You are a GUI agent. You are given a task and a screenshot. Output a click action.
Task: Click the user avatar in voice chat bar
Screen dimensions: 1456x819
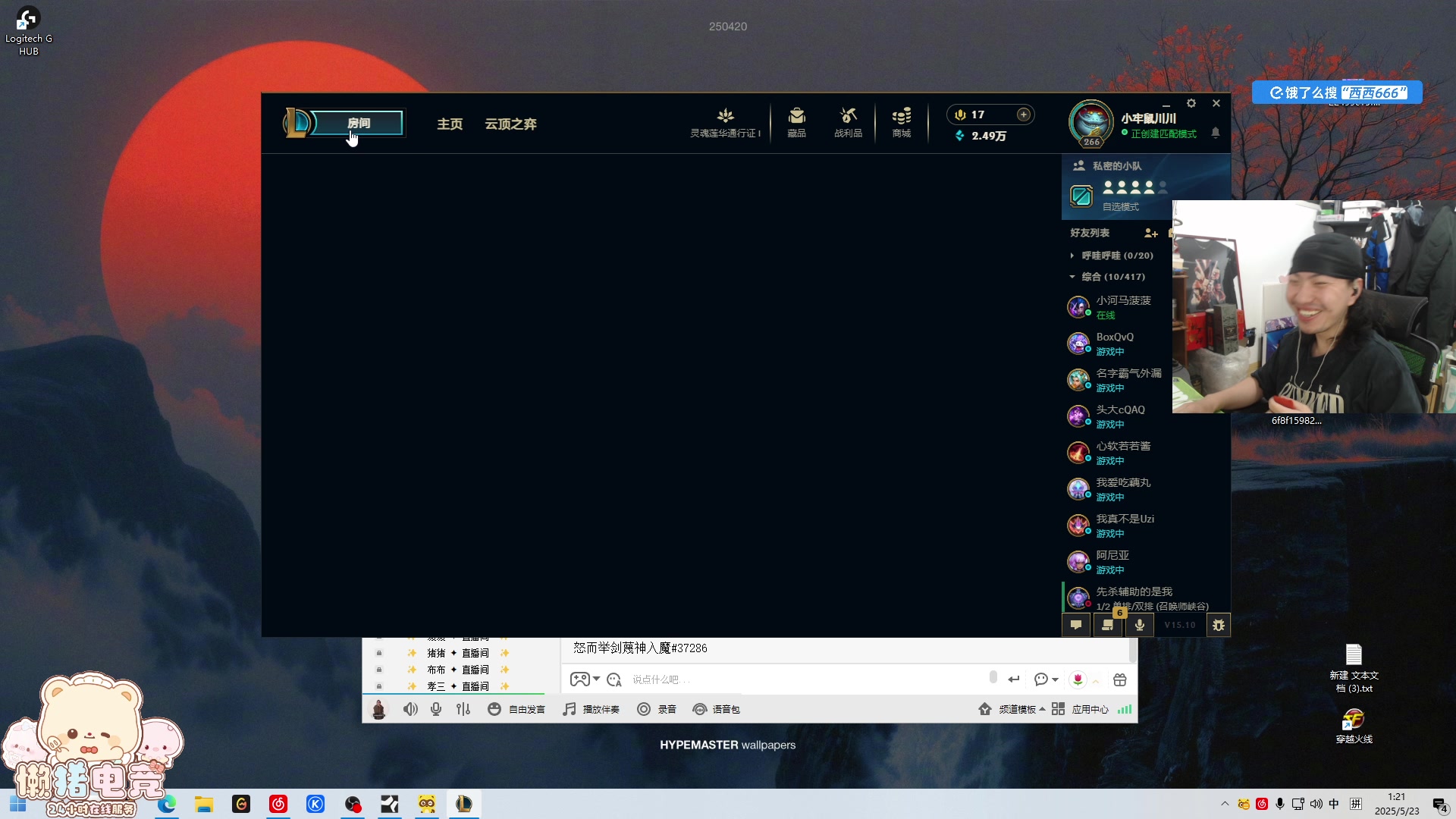378,709
